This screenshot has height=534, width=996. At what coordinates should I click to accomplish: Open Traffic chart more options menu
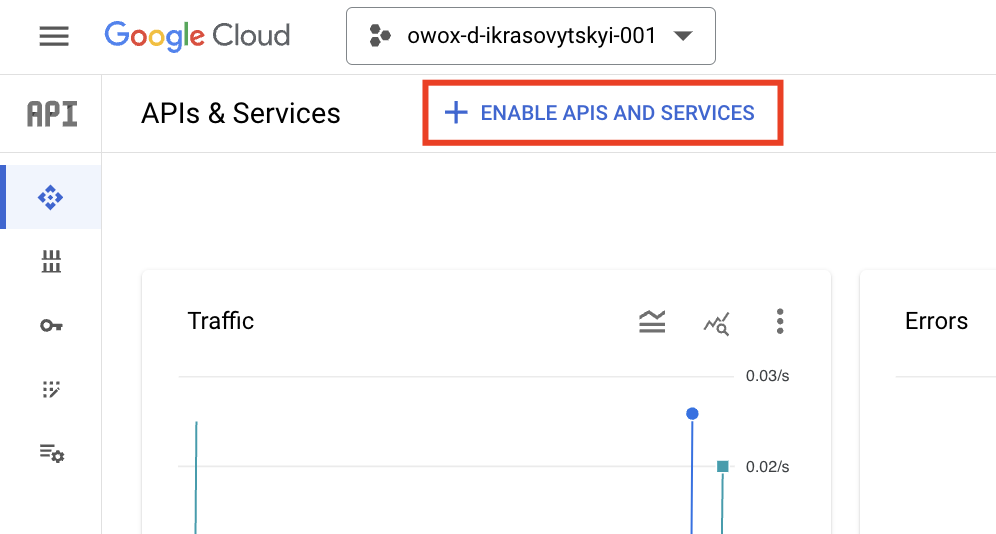click(x=780, y=321)
